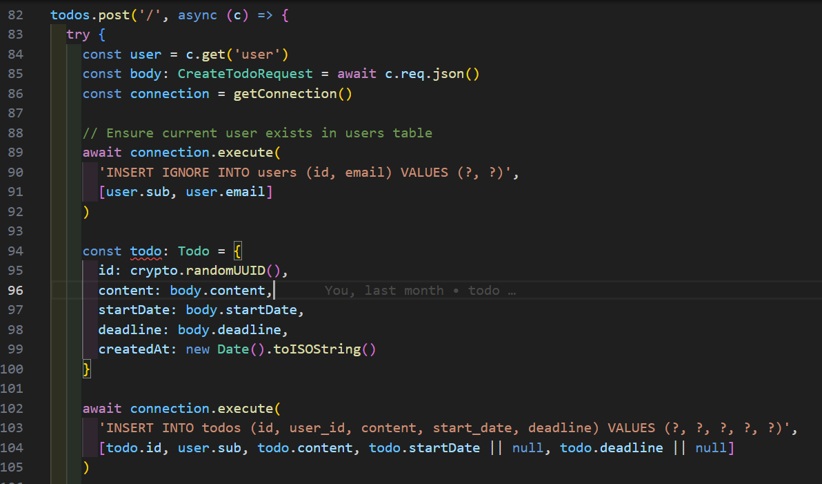Click the highlighted closing brace on line 100
The image size is (822, 484).
(87, 369)
